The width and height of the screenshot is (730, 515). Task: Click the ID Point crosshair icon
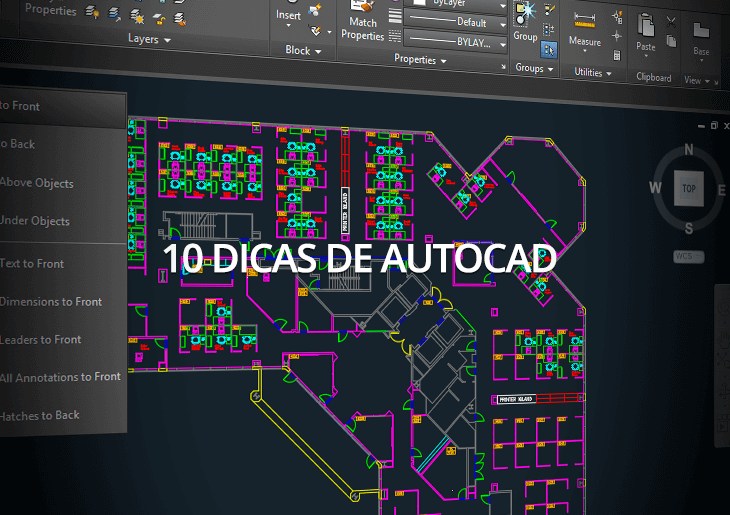coord(617,36)
